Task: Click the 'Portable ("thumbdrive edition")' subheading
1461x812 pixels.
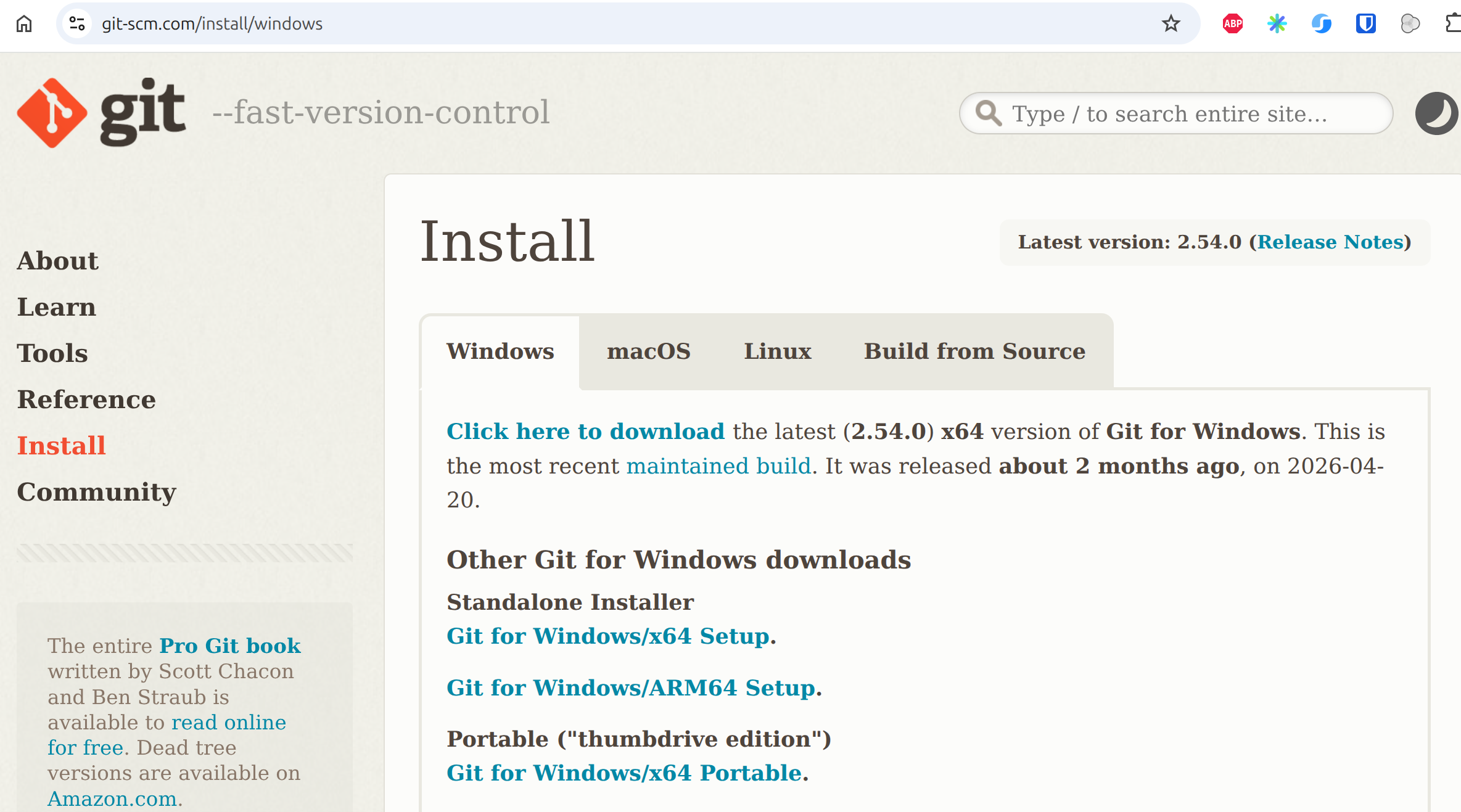Action: 639,739
